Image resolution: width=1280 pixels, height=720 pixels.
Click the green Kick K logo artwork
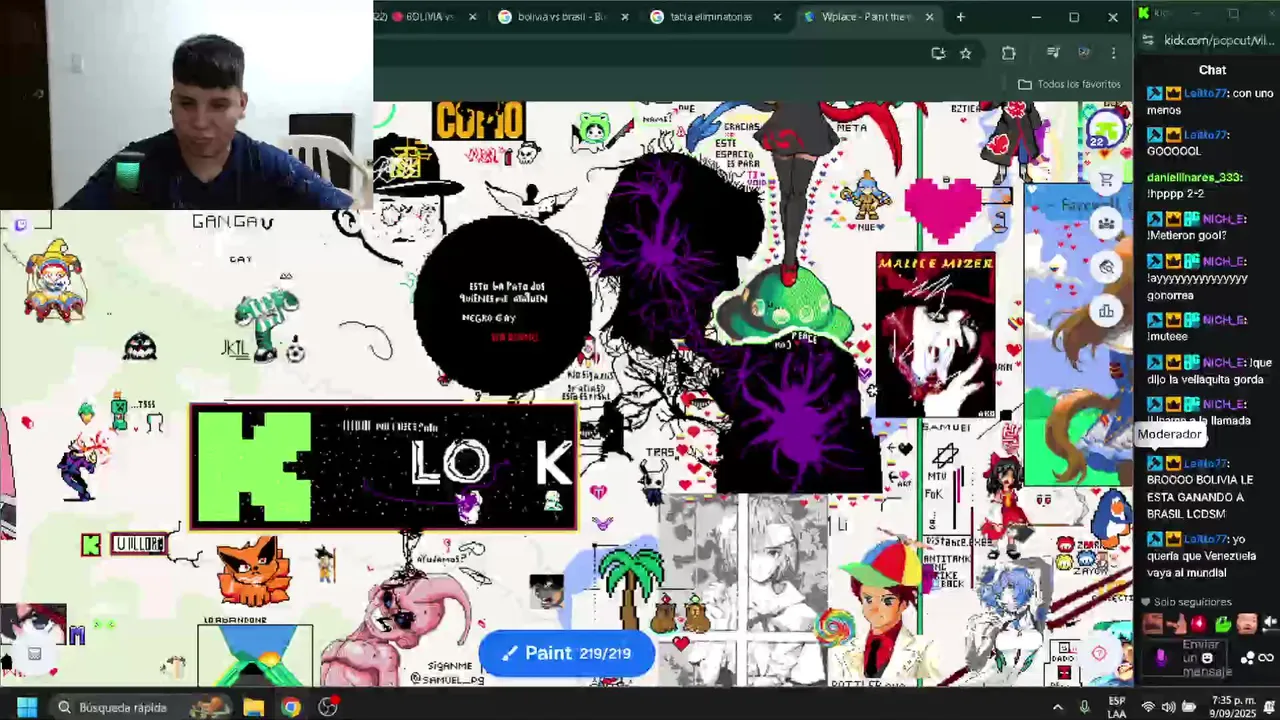[x=254, y=467]
